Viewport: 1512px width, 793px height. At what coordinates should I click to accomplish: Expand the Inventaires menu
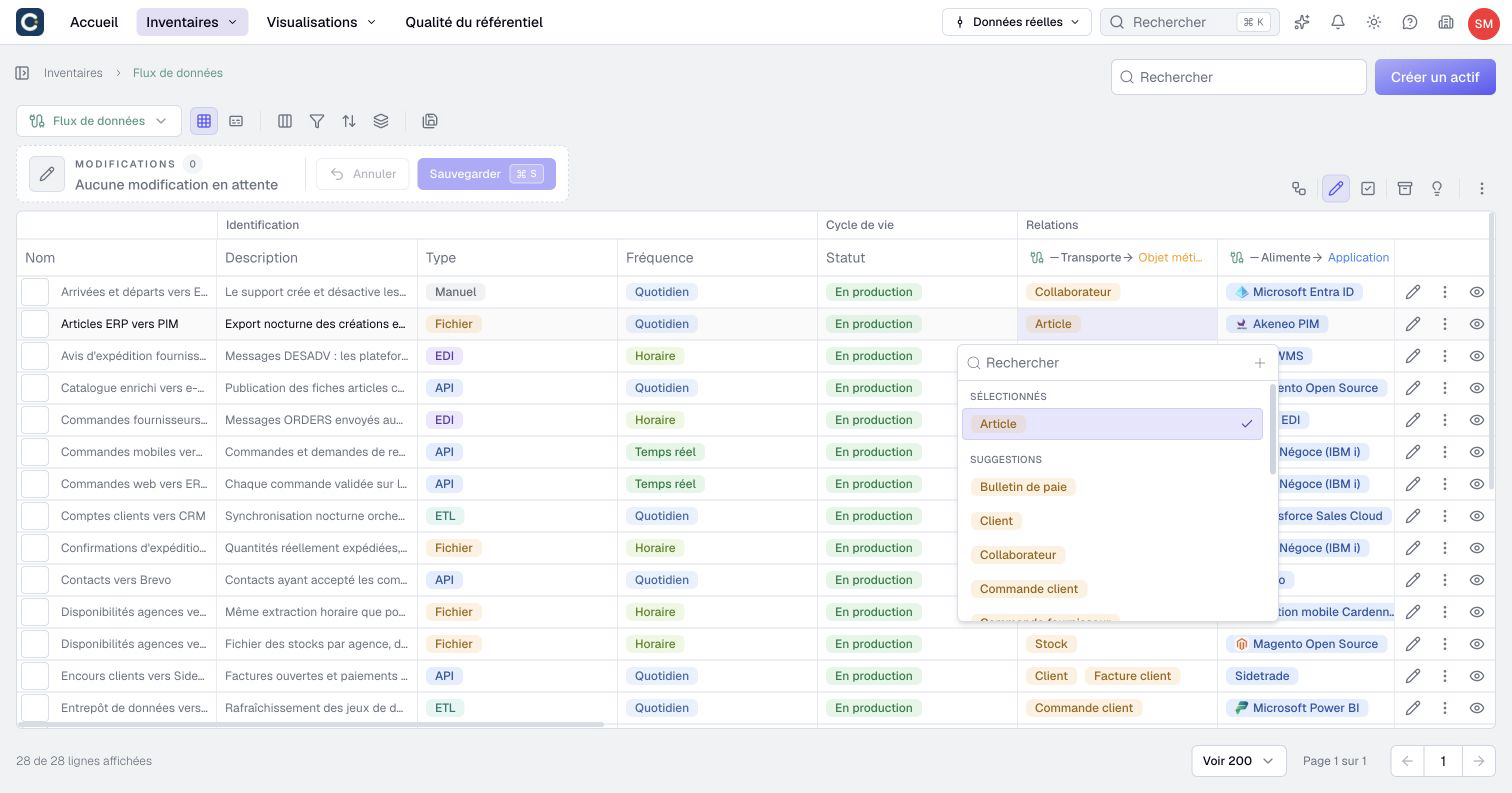tap(192, 22)
